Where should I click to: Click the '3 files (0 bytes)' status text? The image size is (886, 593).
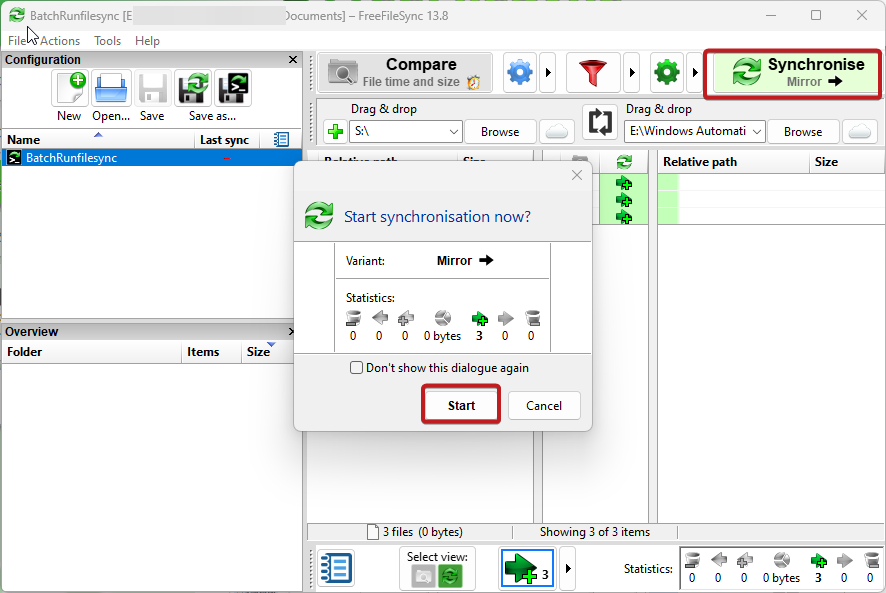point(423,532)
